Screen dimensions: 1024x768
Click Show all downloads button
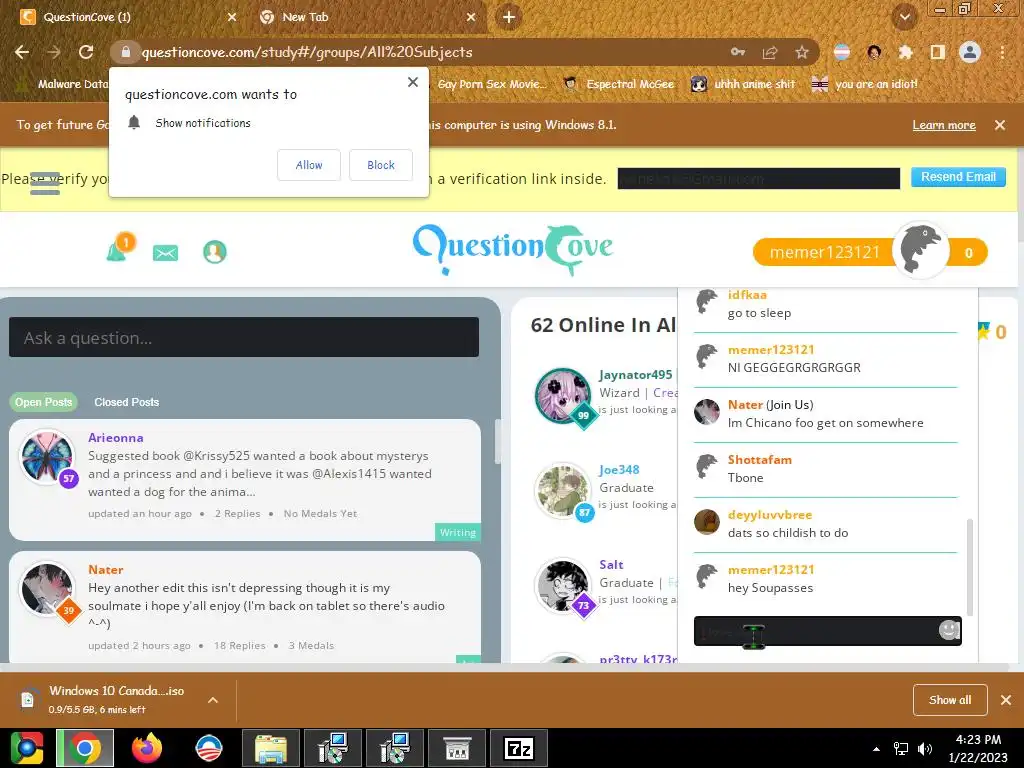point(950,700)
